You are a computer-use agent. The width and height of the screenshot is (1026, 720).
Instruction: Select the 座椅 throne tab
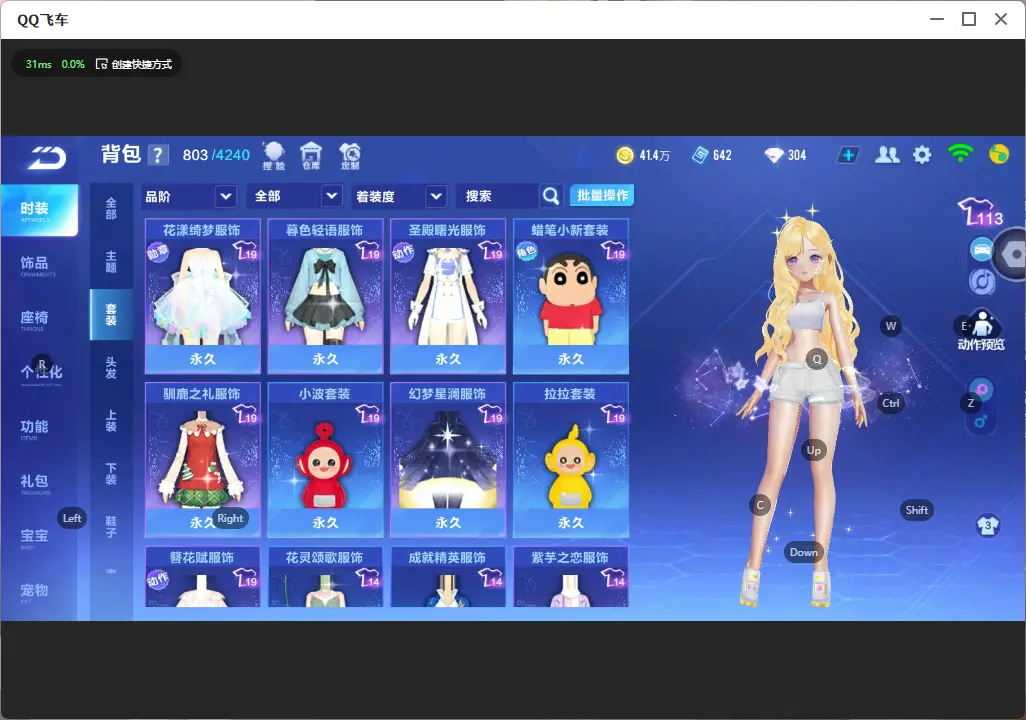pos(37,320)
